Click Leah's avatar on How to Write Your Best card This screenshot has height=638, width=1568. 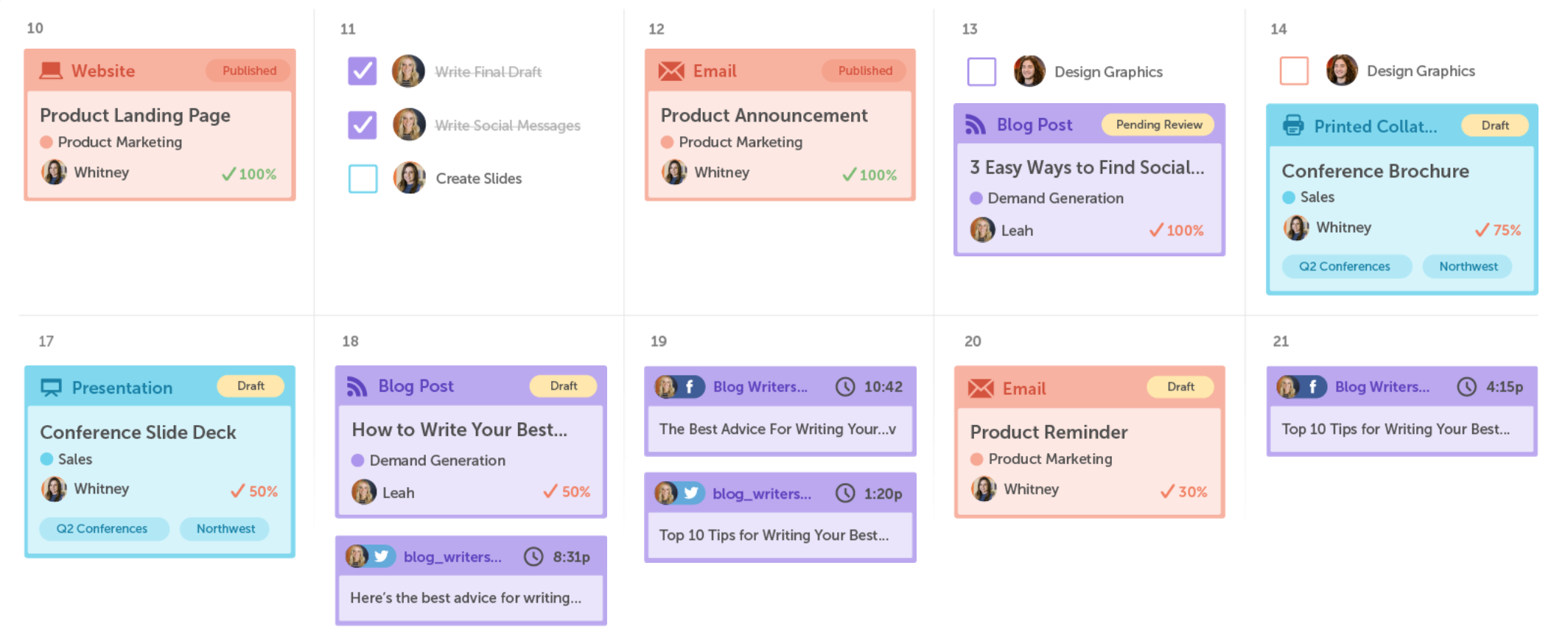364,492
